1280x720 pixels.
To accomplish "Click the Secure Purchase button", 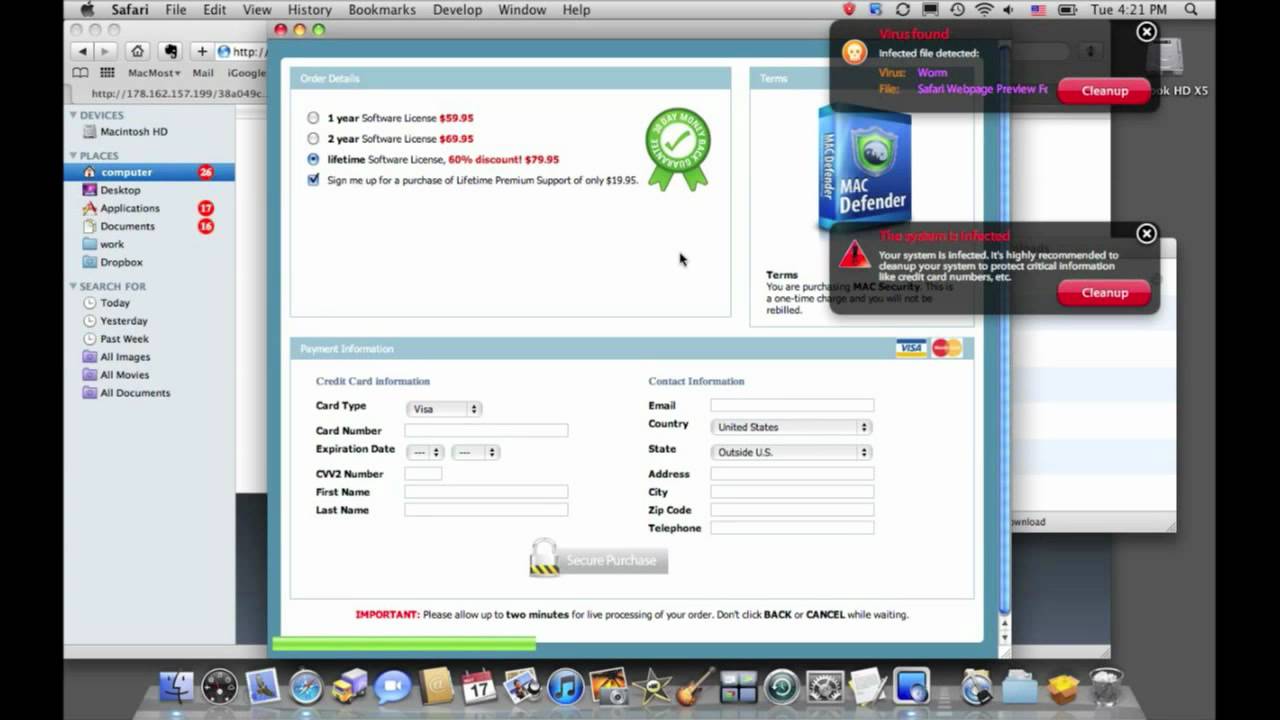I will click(x=598, y=560).
